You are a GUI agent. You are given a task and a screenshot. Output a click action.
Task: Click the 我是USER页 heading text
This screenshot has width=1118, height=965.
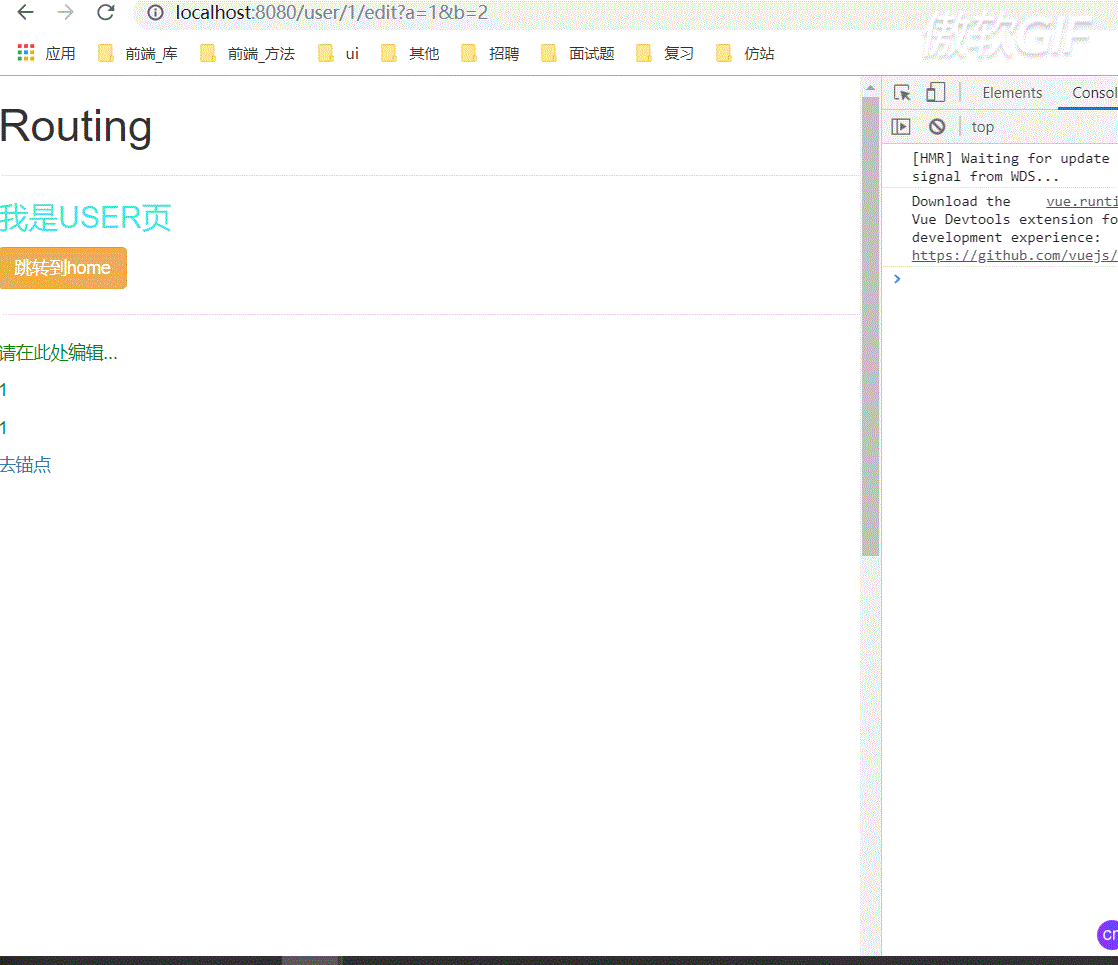point(86,218)
